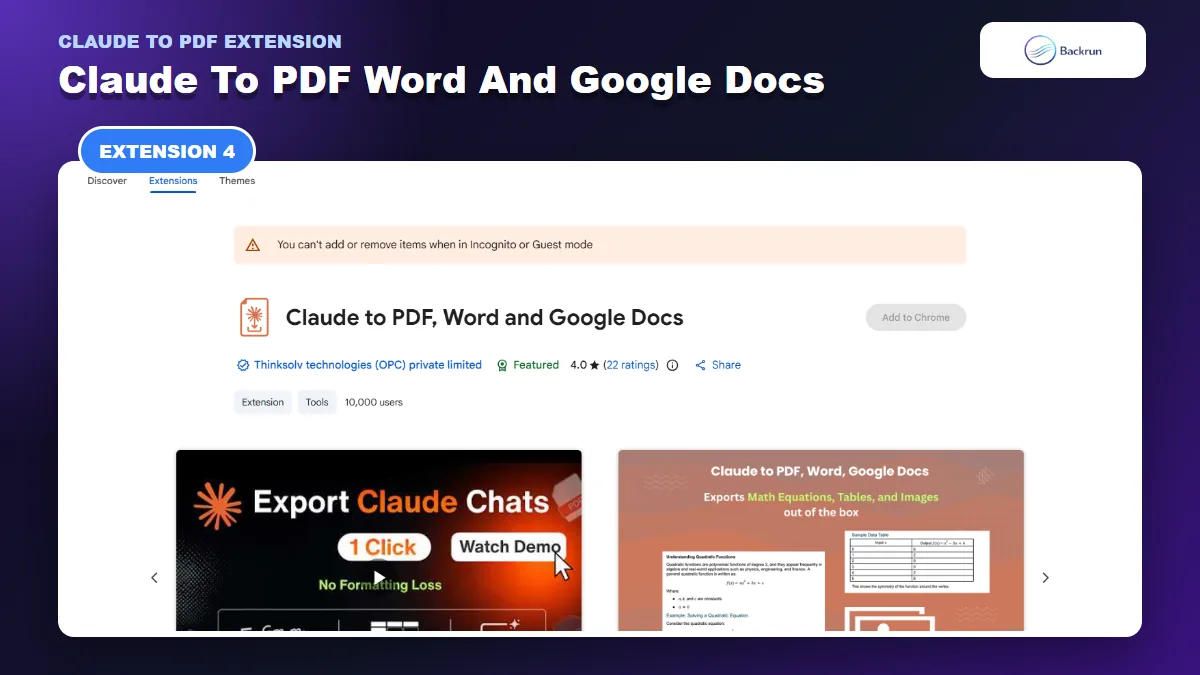Screen dimensions: 1200x675
Task: Click the ratings info icon
Action: point(672,365)
